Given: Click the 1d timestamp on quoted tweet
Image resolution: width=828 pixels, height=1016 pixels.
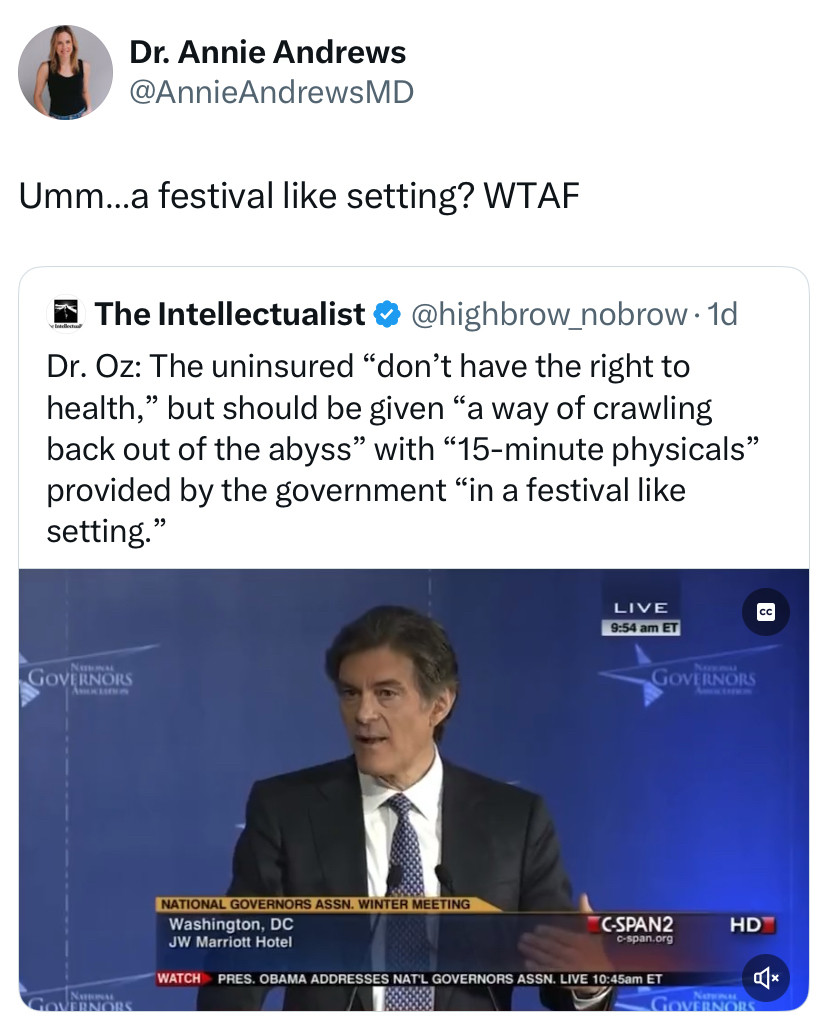Looking at the screenshot, I should click(x=722, y=314).
